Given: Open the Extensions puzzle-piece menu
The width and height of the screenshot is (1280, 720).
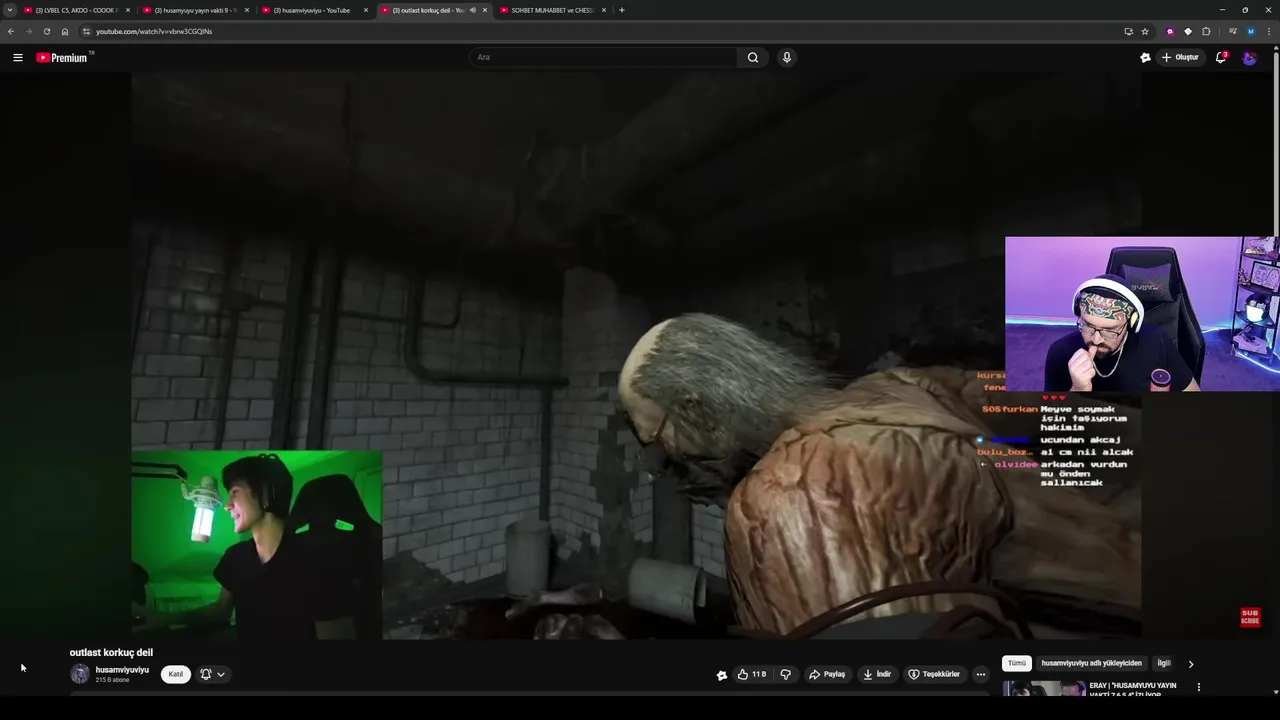Looking at the screenshot, I should tap(1206, 31).
